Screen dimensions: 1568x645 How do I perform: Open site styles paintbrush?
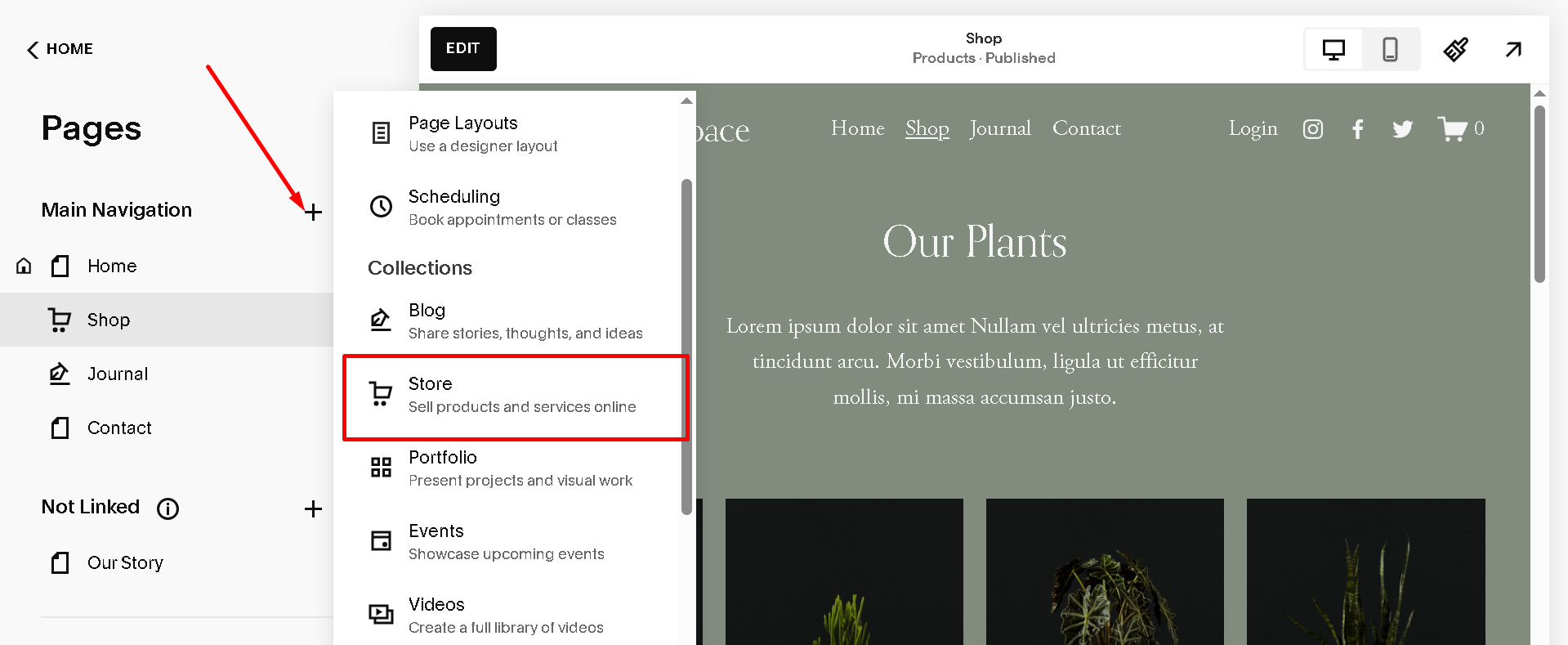coord(1455,50)
